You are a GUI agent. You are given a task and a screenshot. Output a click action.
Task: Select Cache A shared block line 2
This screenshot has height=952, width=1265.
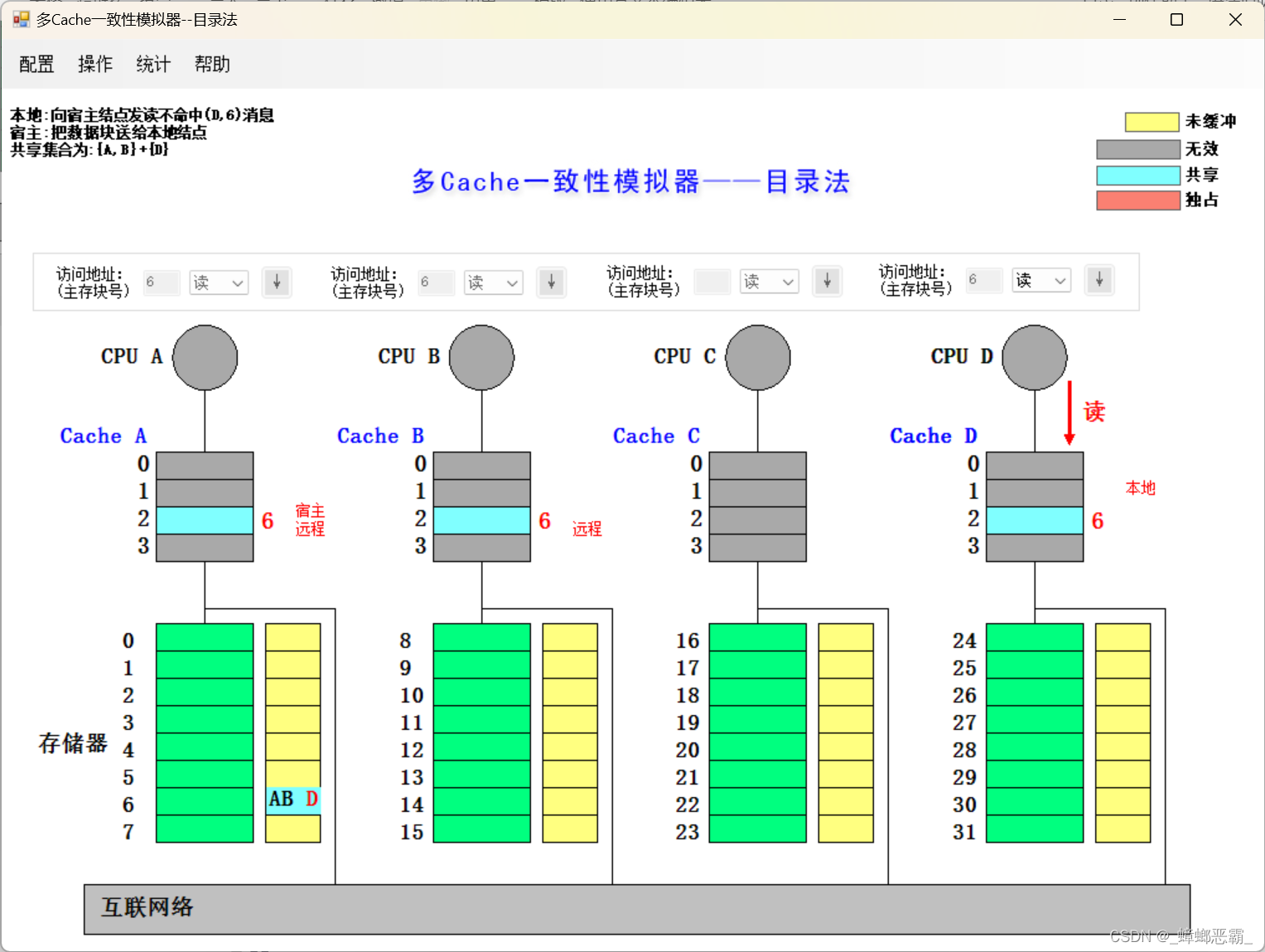(205, 520)
